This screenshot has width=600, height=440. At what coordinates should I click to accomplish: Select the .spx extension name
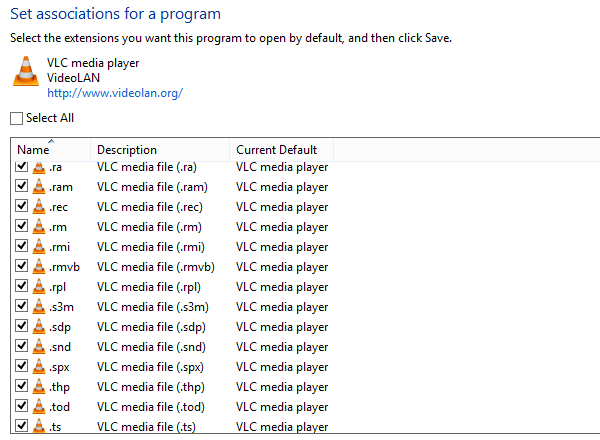59,367
